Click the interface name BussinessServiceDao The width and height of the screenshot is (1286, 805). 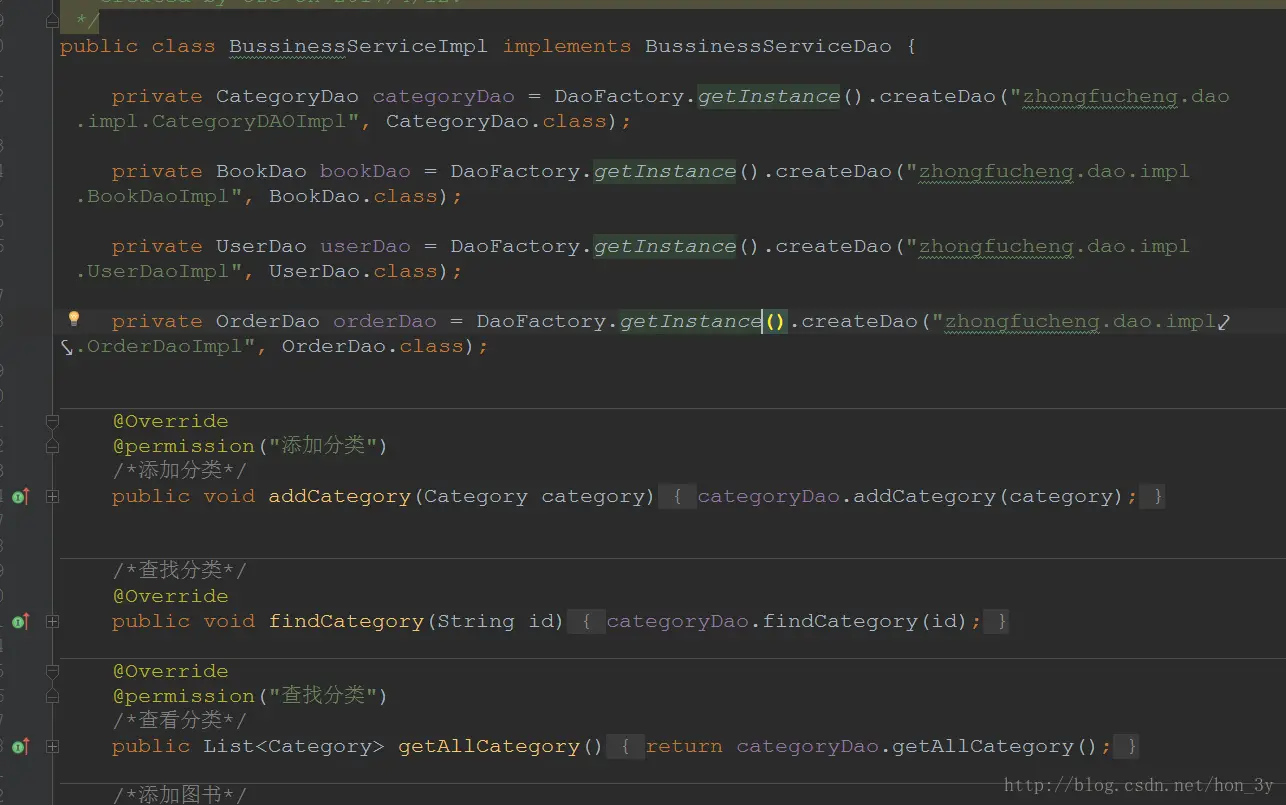coord(768,46)
